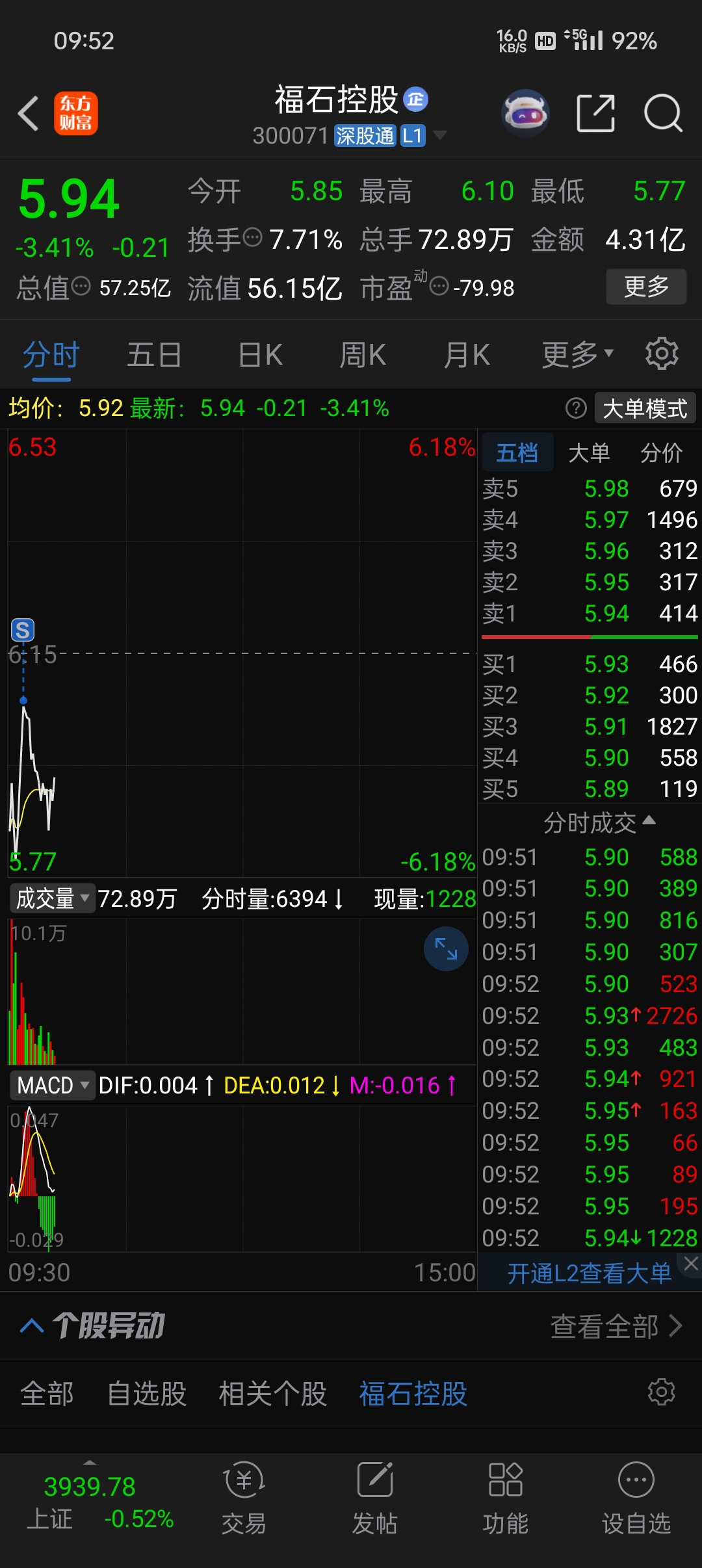The width and height of the screenshot is (702, 1568).
Task: Select 福石控股 filter tab
Action: (413, 1393)
